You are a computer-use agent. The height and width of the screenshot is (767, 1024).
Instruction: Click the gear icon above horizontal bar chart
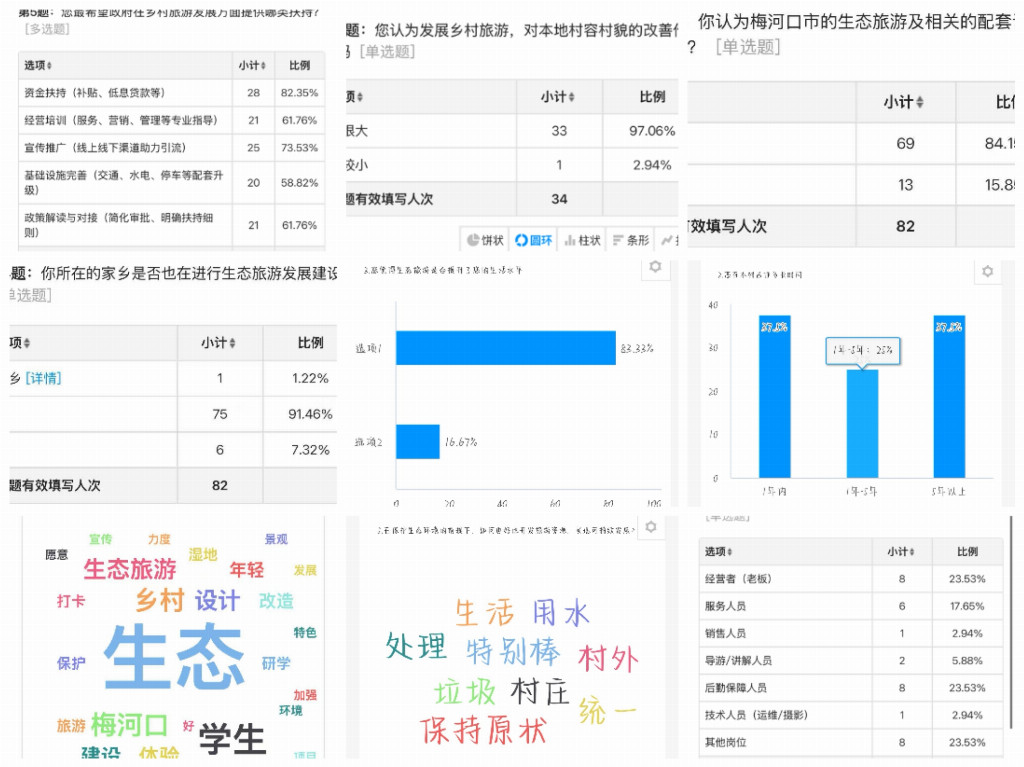pos(654,268)
